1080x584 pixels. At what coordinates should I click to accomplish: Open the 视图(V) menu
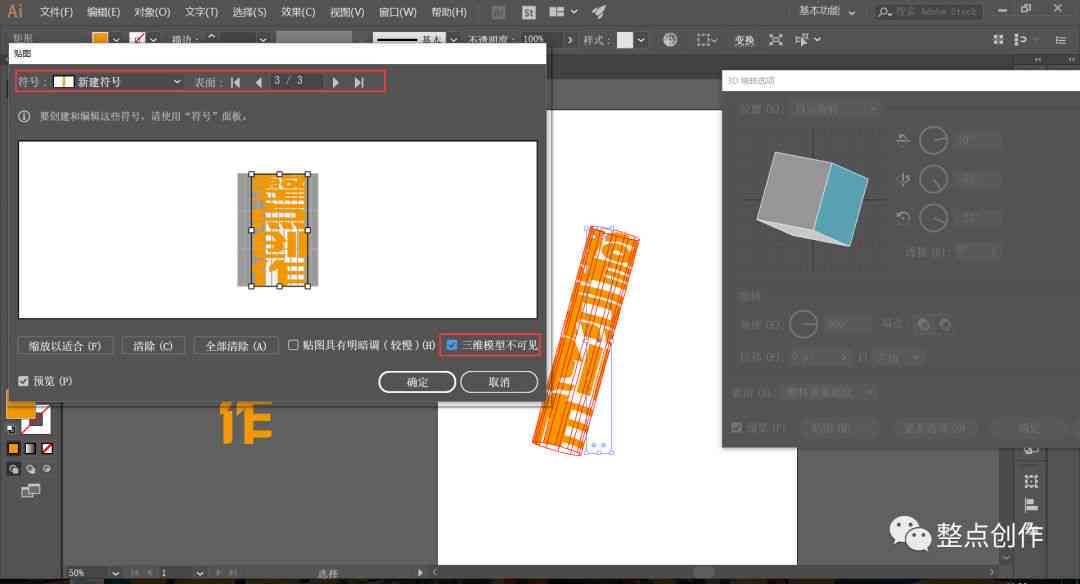coord(347,12)
